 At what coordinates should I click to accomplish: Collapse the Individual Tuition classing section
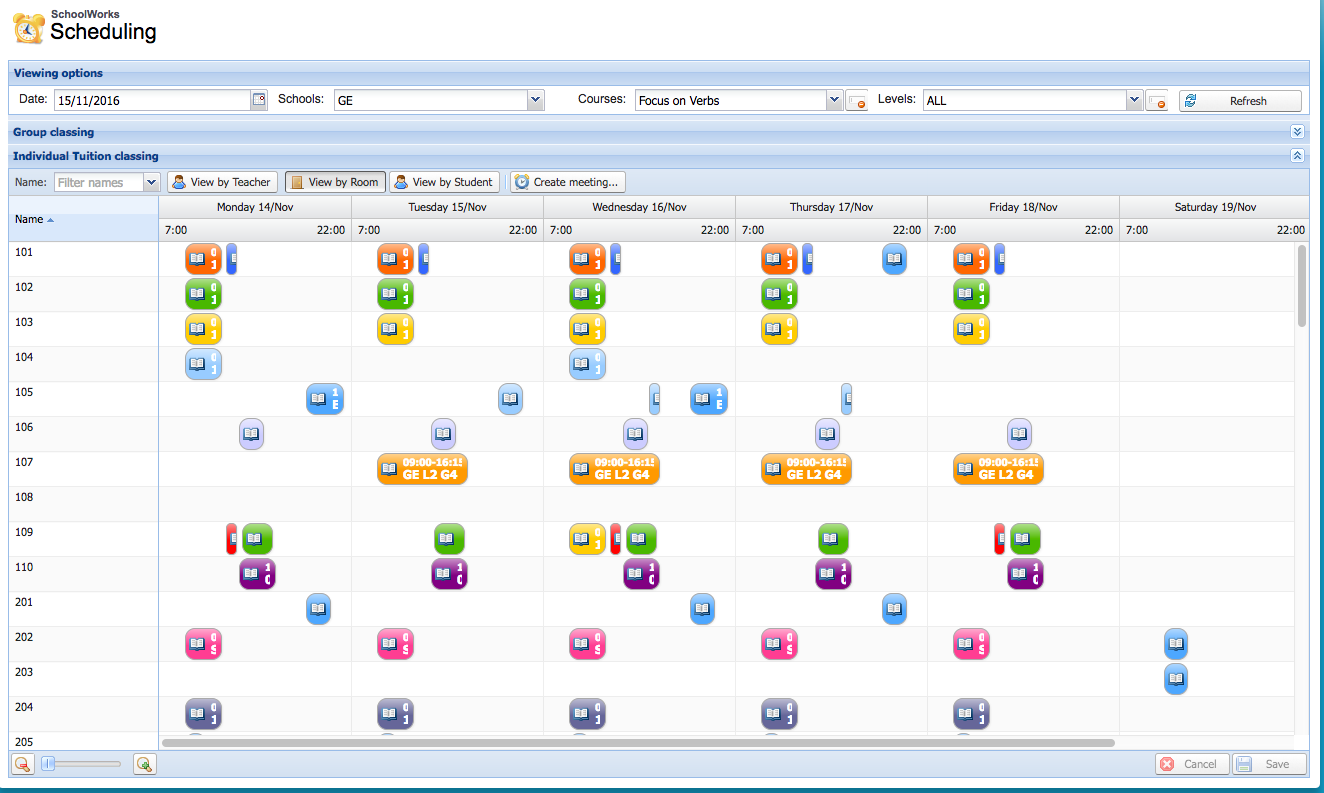pyautogui.click(x=1297, y=156)
